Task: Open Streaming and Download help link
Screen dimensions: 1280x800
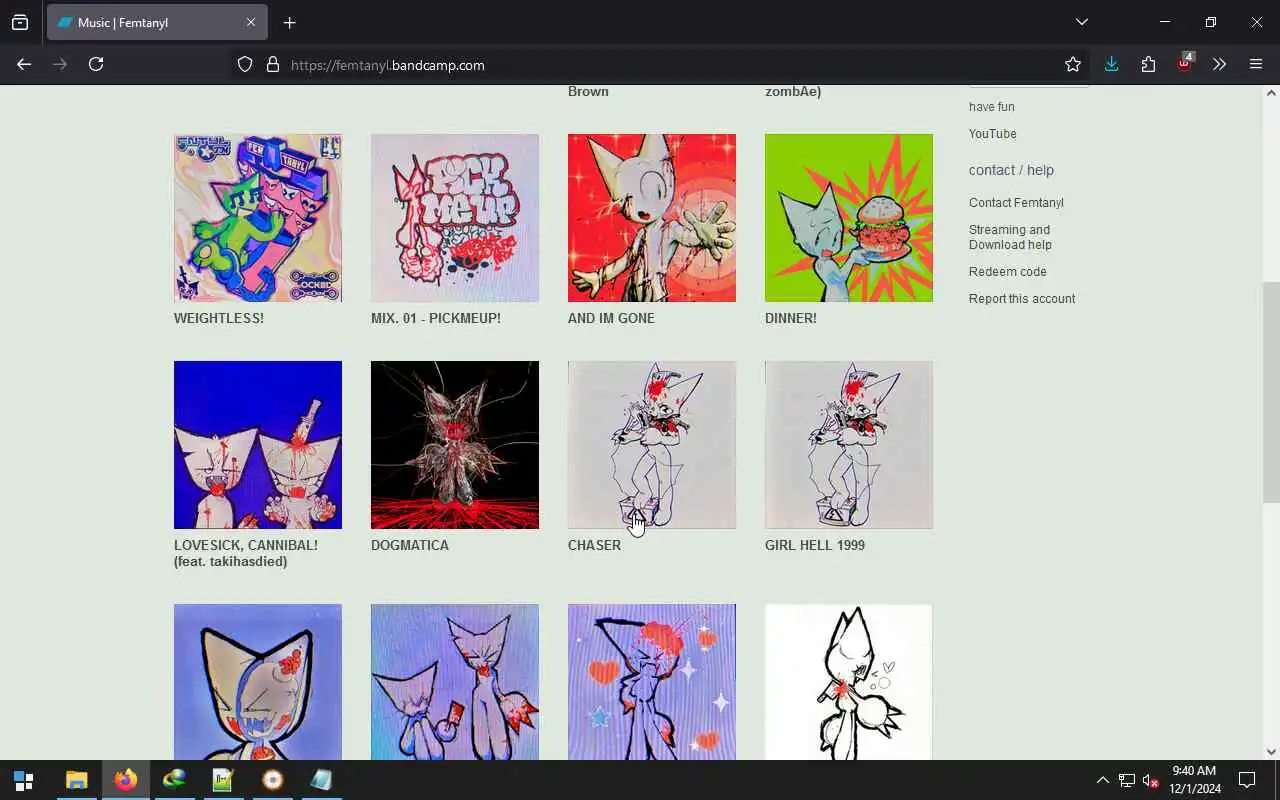Action: coord(1010,237)
